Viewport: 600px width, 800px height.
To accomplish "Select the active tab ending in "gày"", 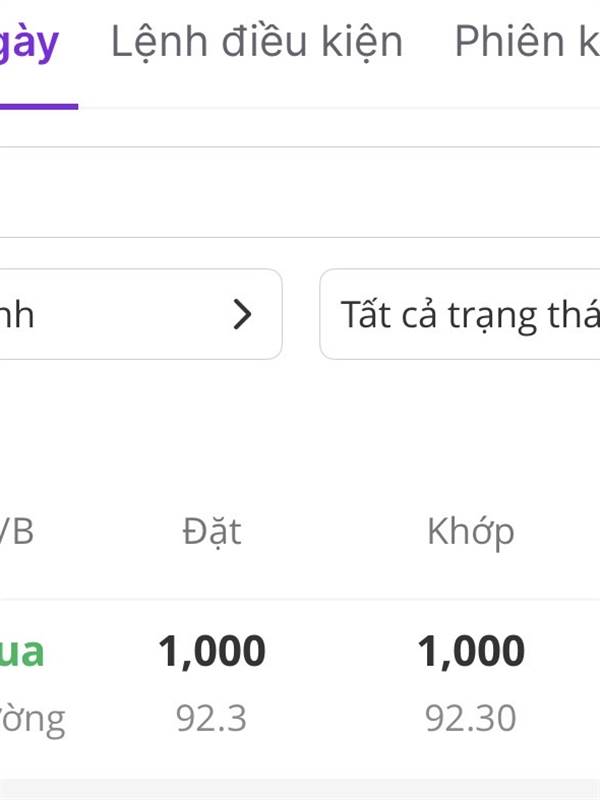I will pos(30,44).
